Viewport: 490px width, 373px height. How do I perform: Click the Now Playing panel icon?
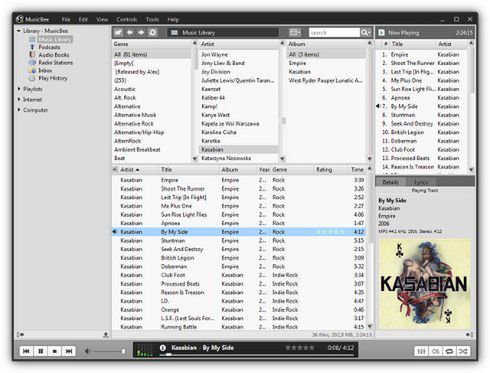(381, 33)
